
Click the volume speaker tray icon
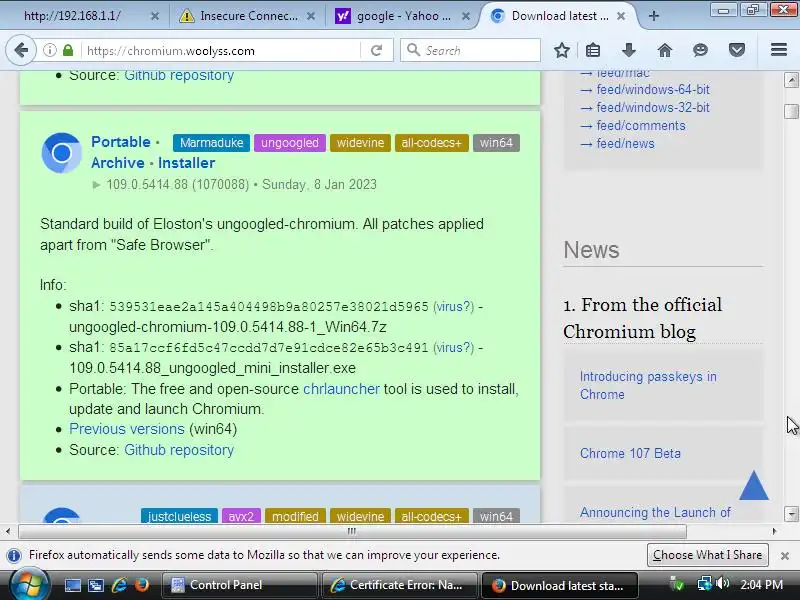pyautogui.click(x=722, y=584)
